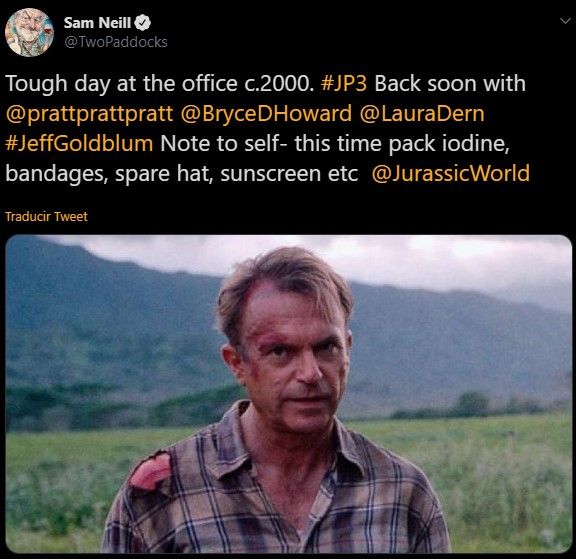Click the 'Back soon with' tweet text

[450, 83]
